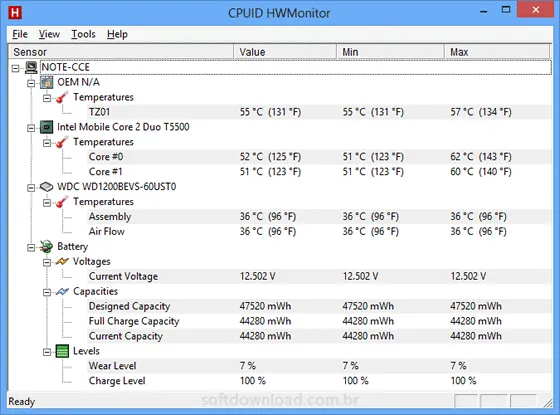Collapse the NOTE-CCE root node

(15, 68)
